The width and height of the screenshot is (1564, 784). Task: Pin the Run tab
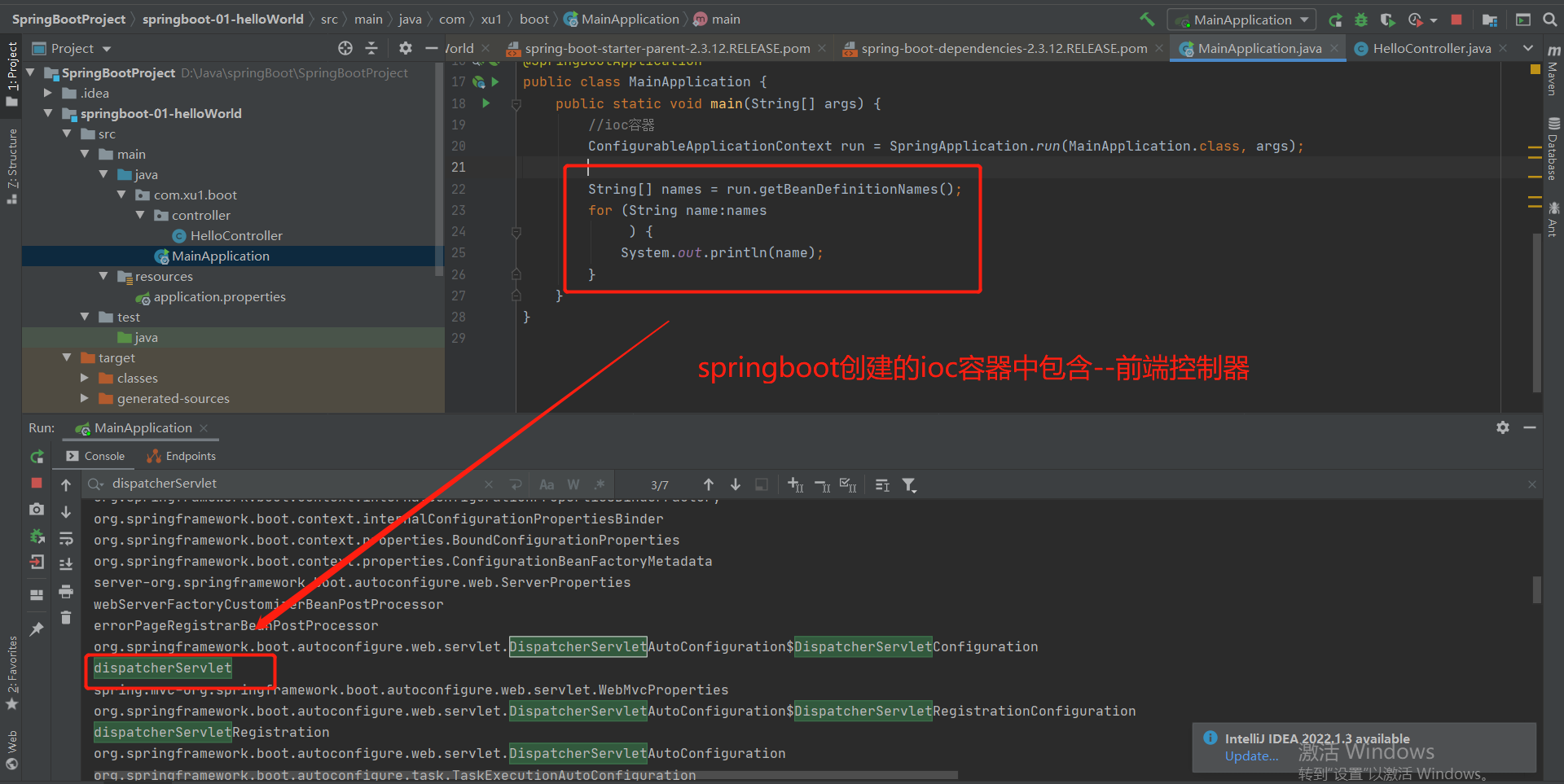click(x=37, y=629)
